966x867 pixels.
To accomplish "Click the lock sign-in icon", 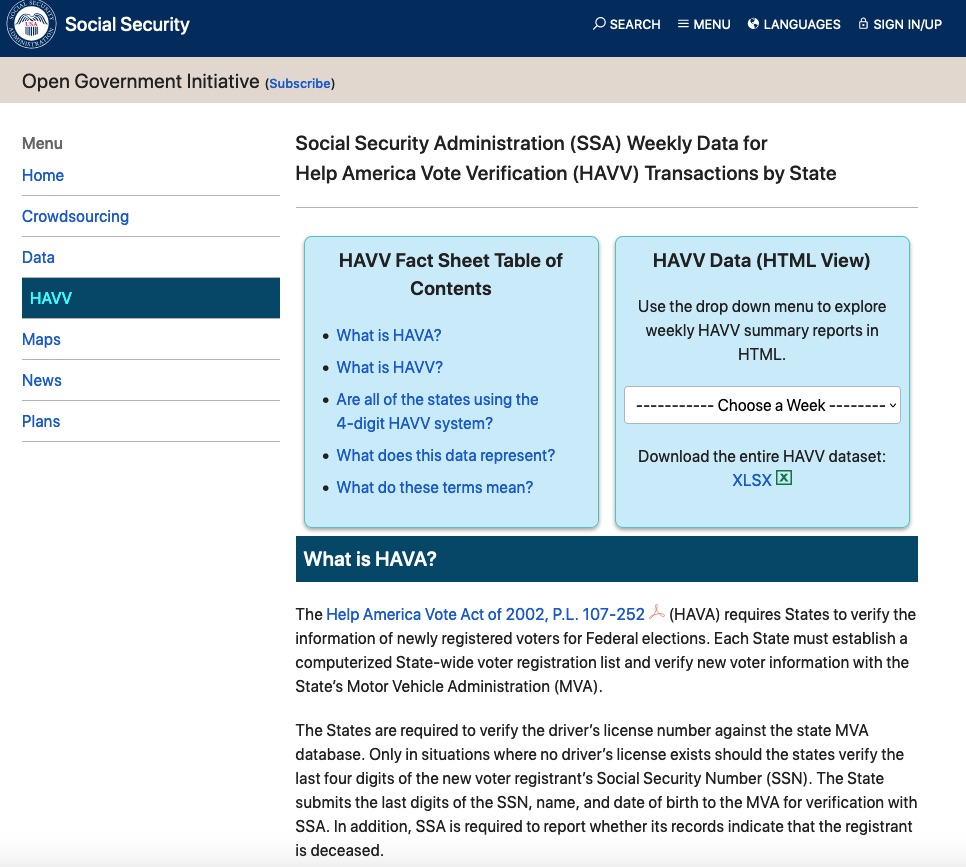I will pos(863,23).
